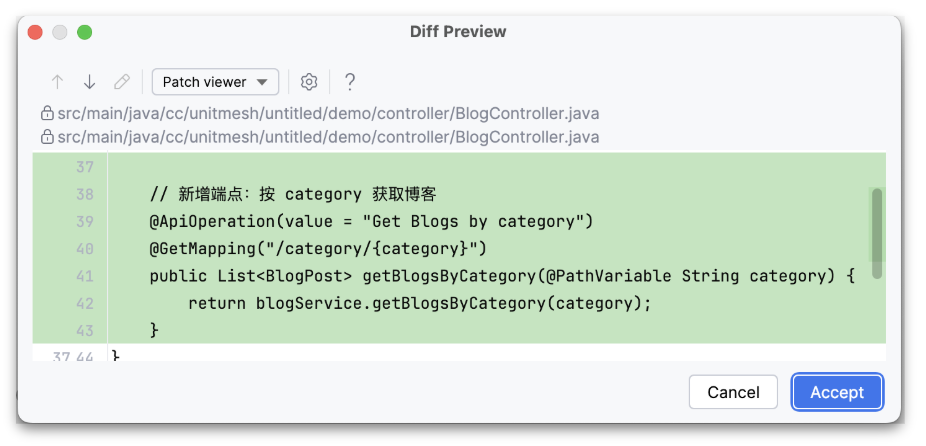Close the Diff Preview window
This screenshot has height=446, width=926.
(35, 32)
